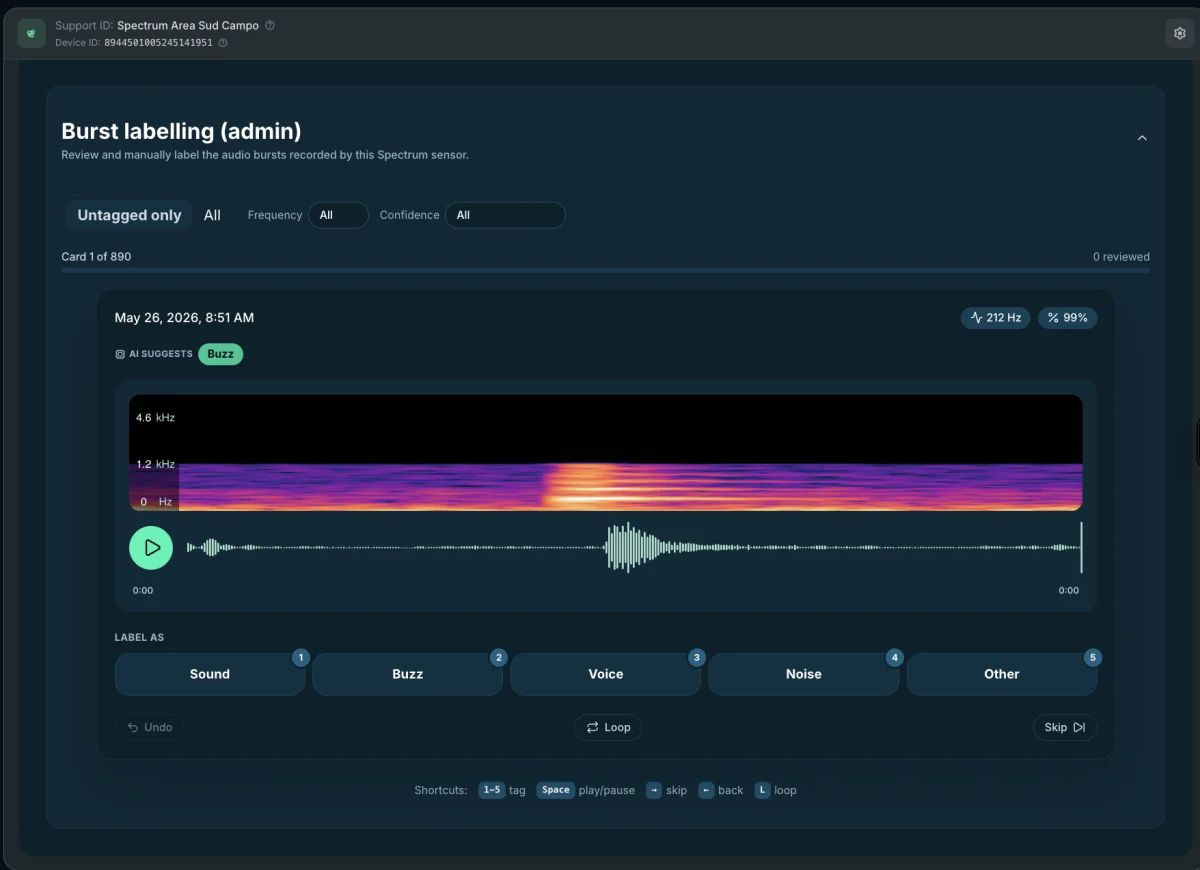Open the settings gear icon
The width and height of the screenshot is (1200, 870).
click(x=1180, y=33)
